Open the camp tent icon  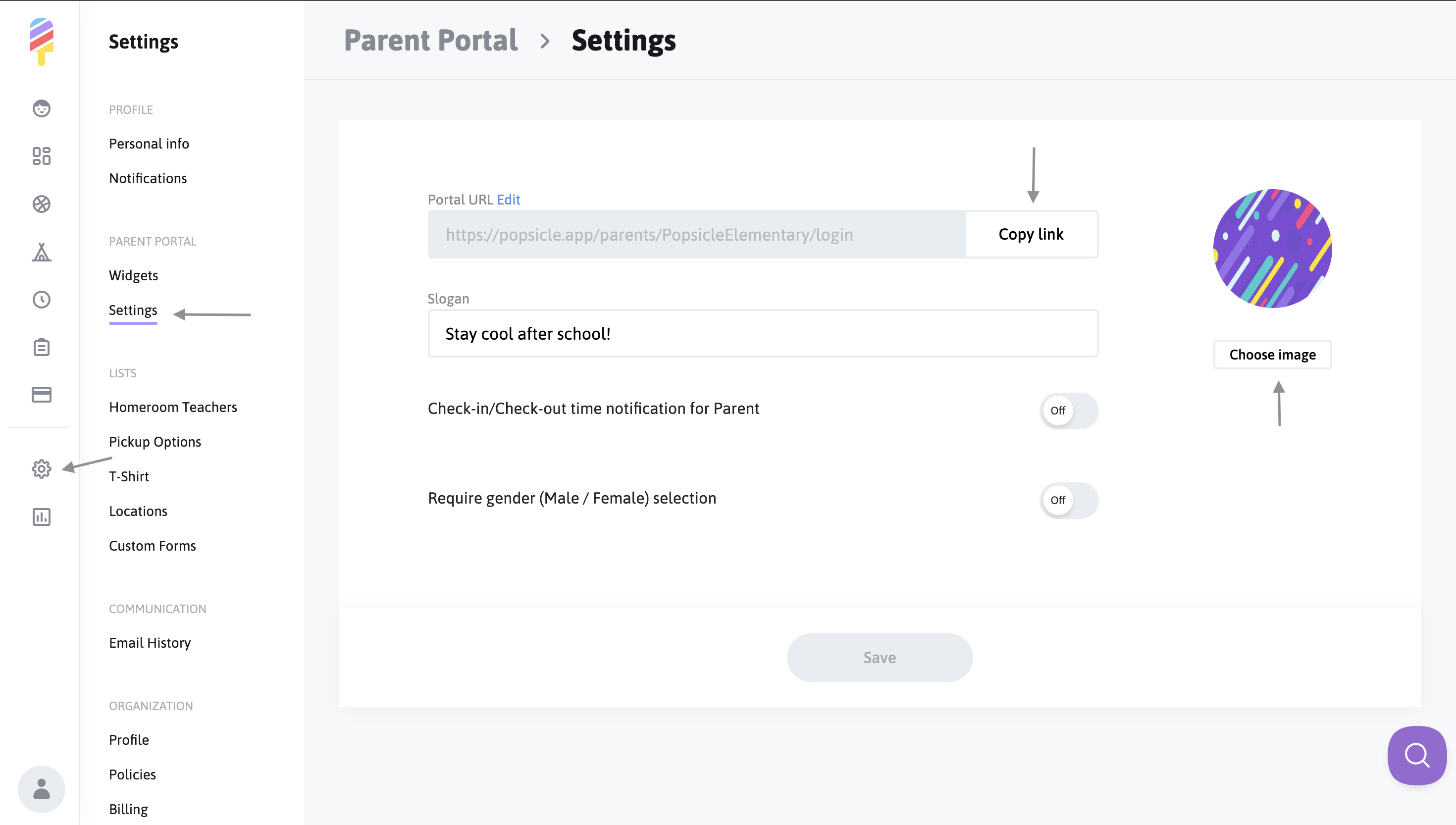tap(42, 252)
